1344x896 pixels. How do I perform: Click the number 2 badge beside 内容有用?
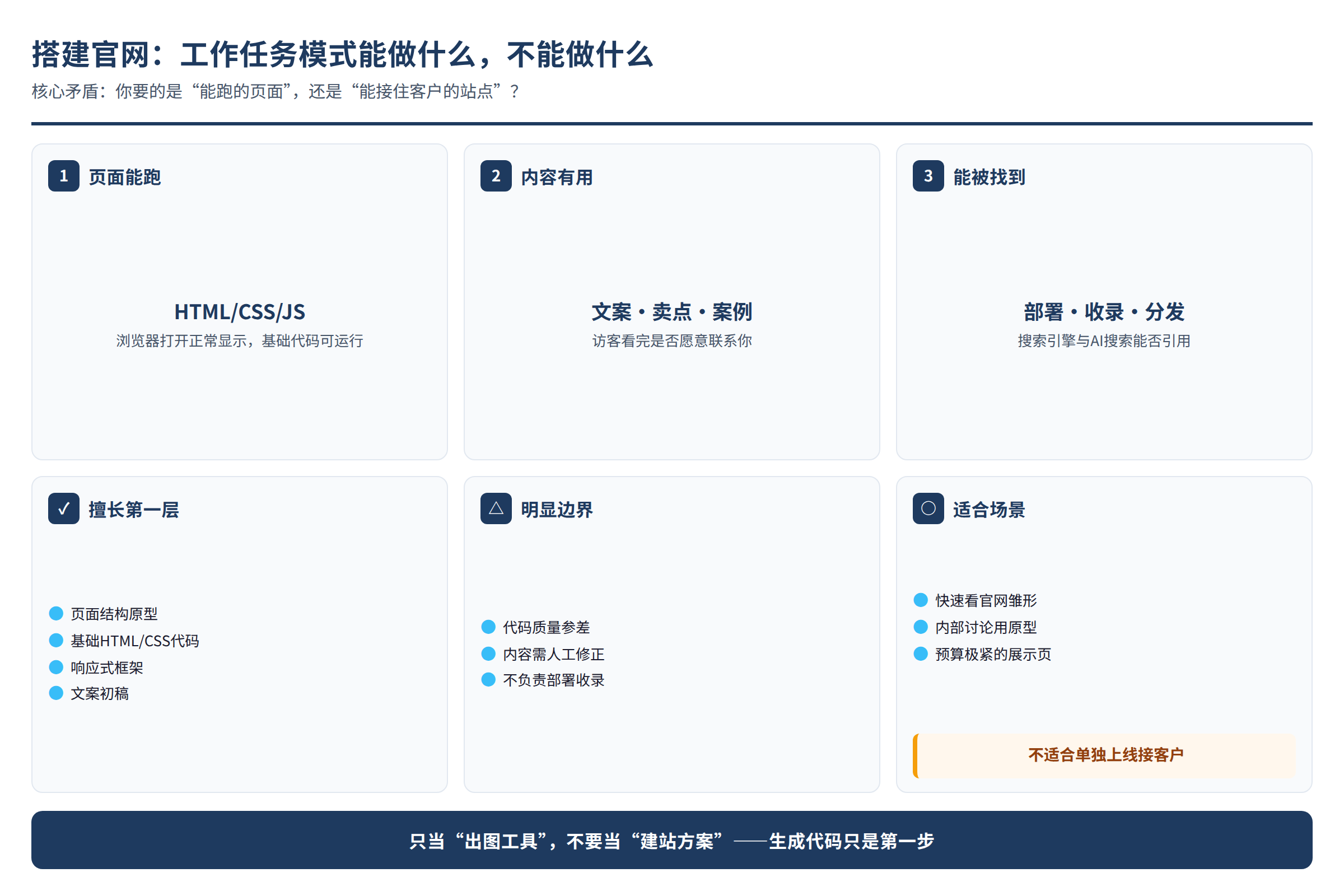(x=496, y=176)
